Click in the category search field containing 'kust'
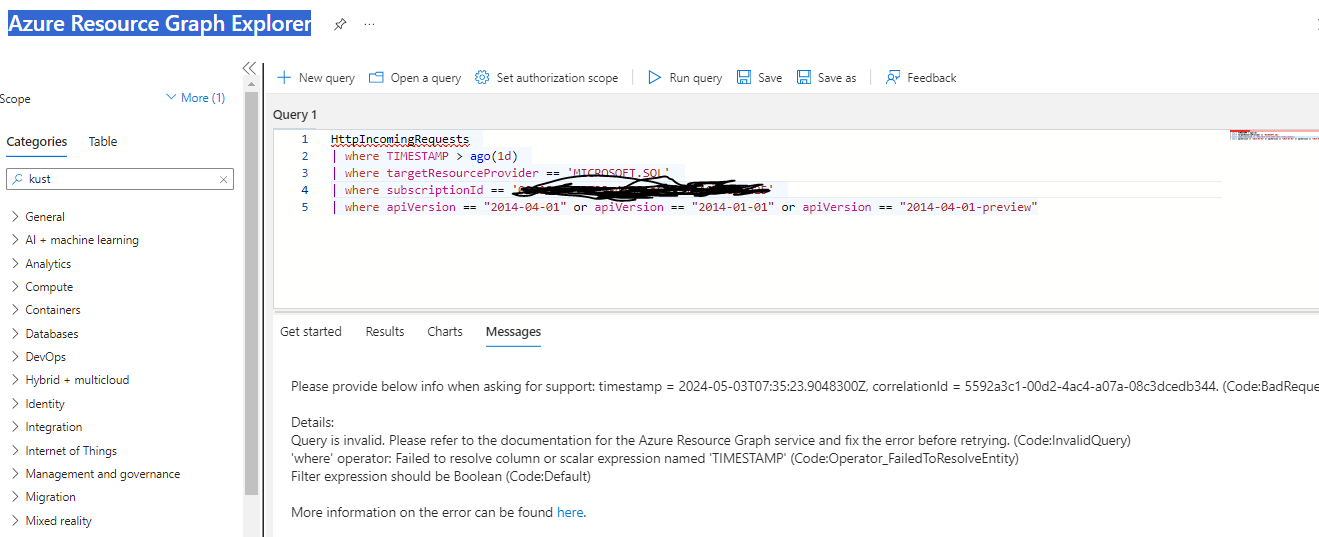1319x537 pixels. 120,179
